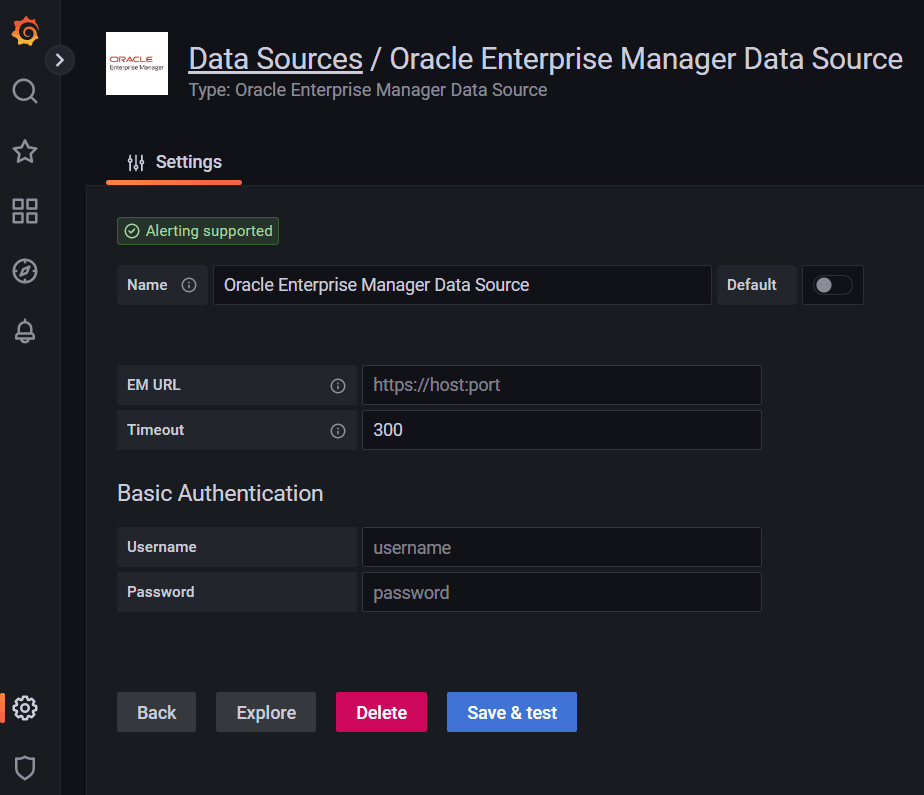Click the Search icon in sidebar
924x795 pixels.
pos(24,91)
